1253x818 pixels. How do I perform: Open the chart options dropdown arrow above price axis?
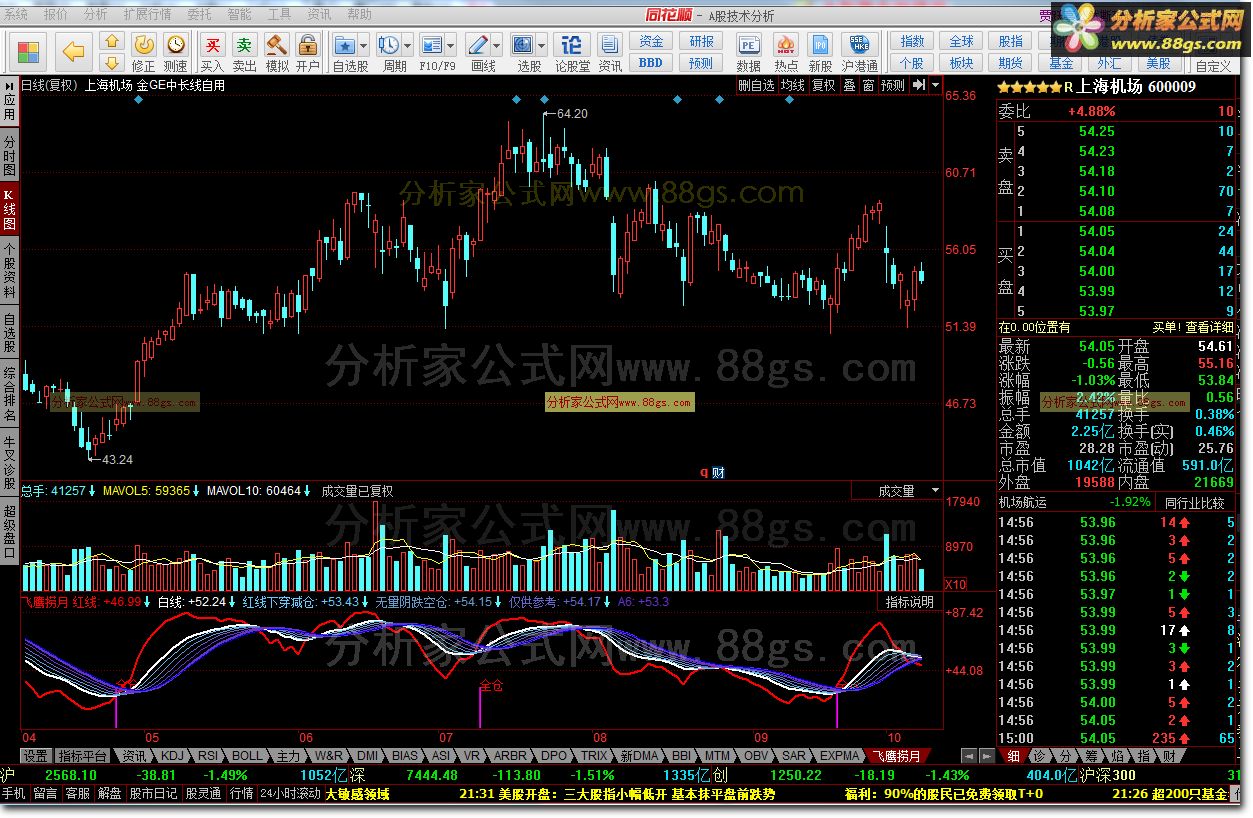pyautogui.click(x=935, y=85)
